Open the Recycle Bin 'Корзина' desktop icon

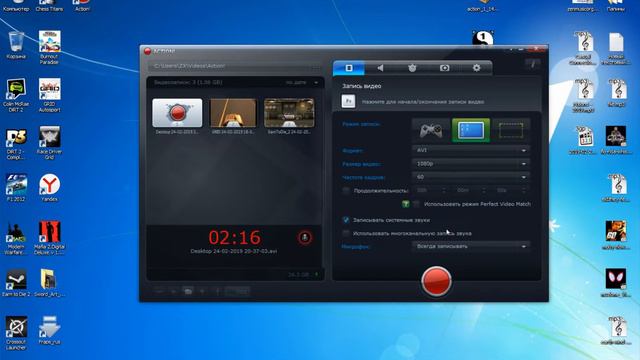(16, 45)
